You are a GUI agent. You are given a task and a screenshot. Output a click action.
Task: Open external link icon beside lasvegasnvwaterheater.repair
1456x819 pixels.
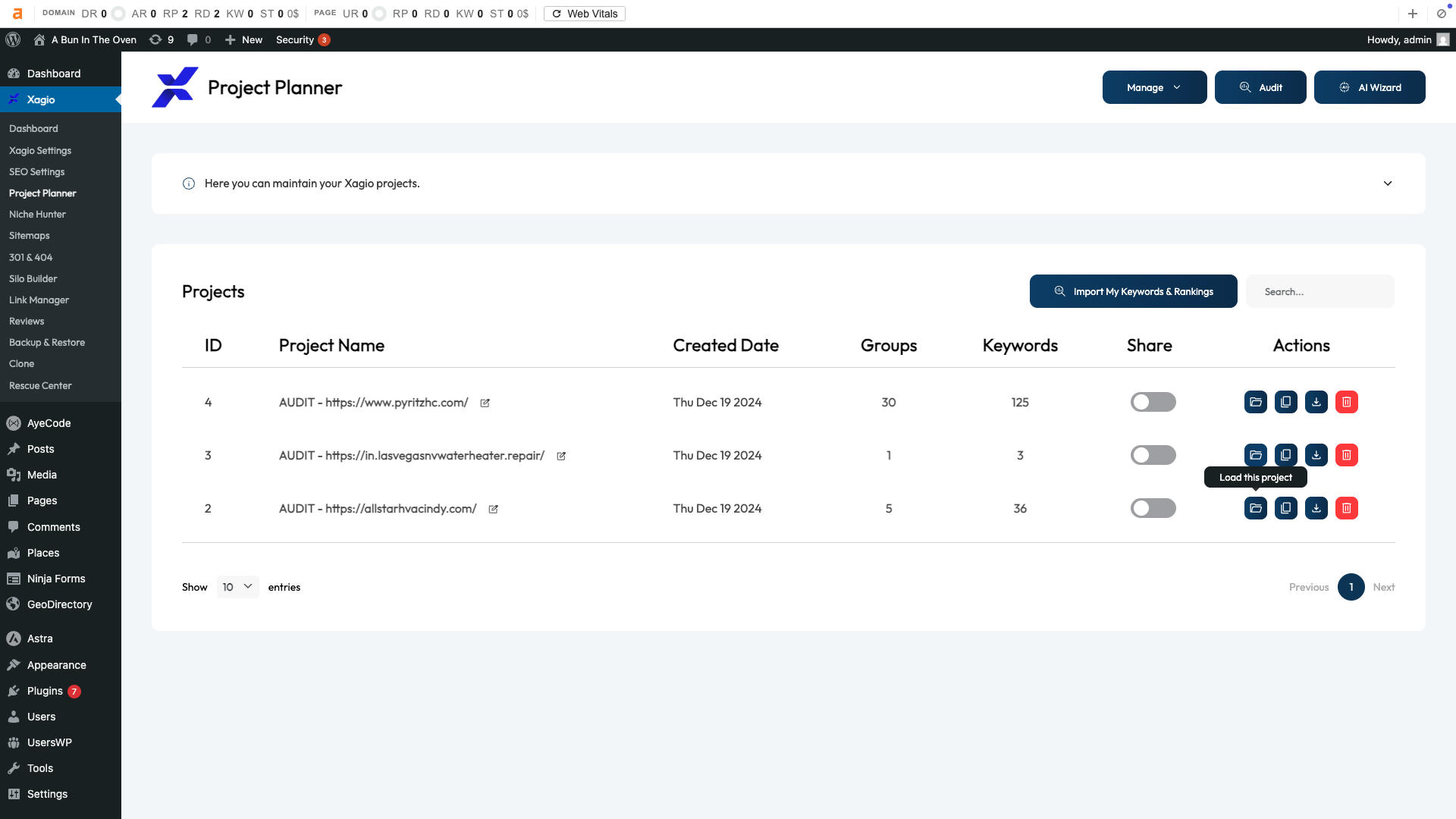(x=561, y=456)
